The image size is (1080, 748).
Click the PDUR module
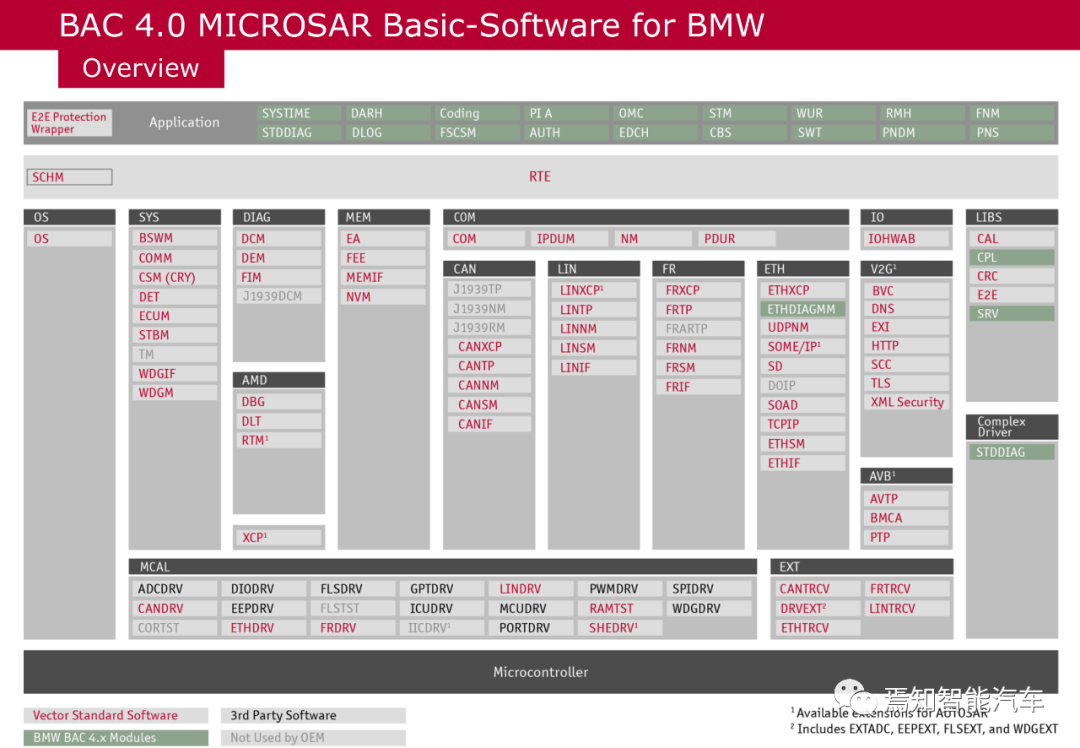pyautogui.click(x=736, y=238)
